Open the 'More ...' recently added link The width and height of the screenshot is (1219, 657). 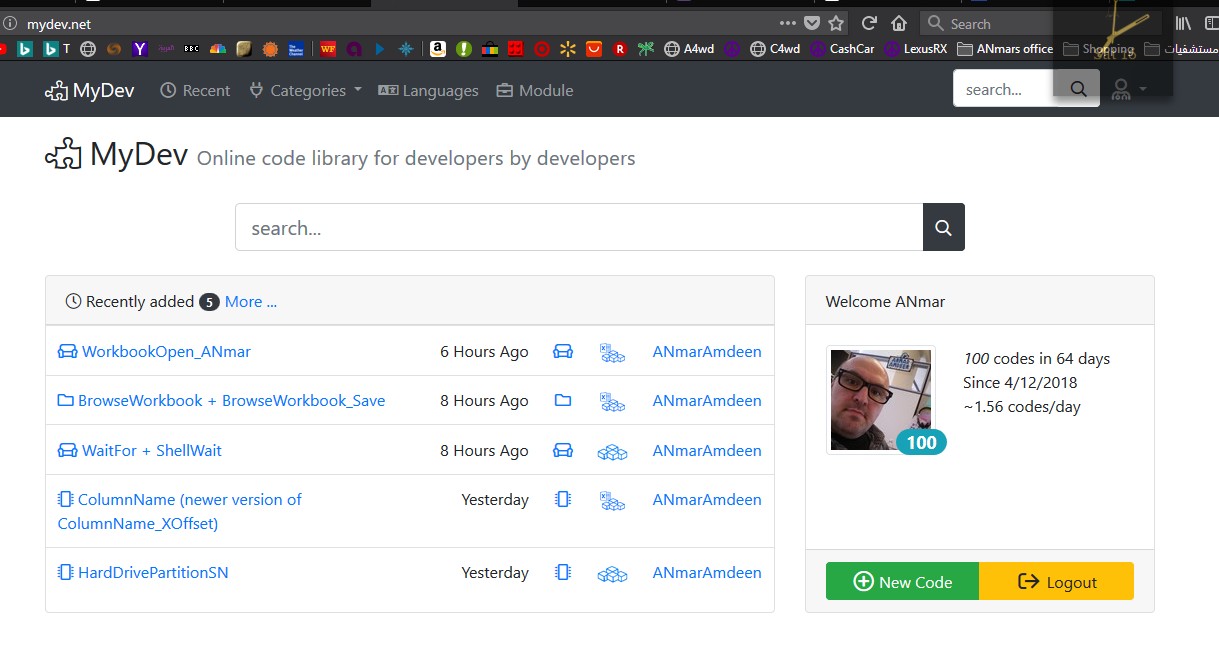[251, 302]
